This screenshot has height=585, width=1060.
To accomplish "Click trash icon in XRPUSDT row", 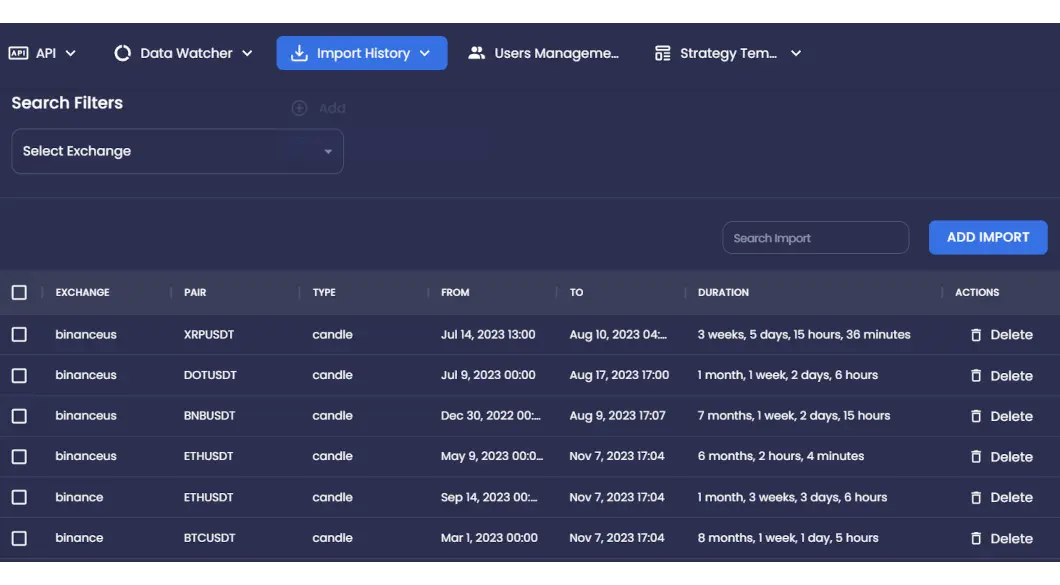I will [976, 335].
